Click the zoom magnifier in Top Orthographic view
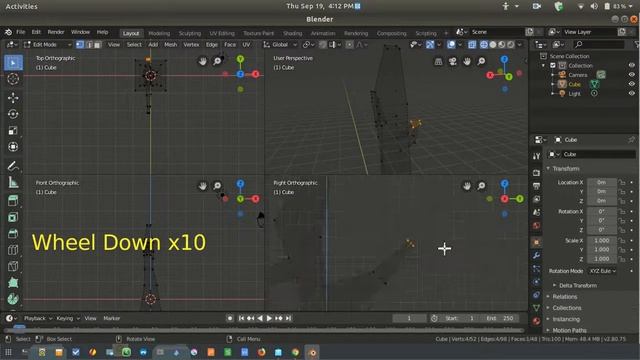This screenshot has height=360, width=640. [218, 61]
